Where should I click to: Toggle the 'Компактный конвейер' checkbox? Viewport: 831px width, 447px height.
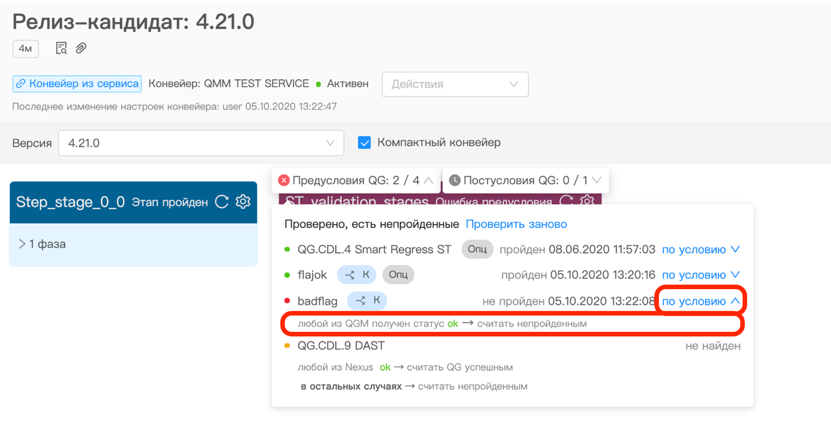(x=364, y=143)
